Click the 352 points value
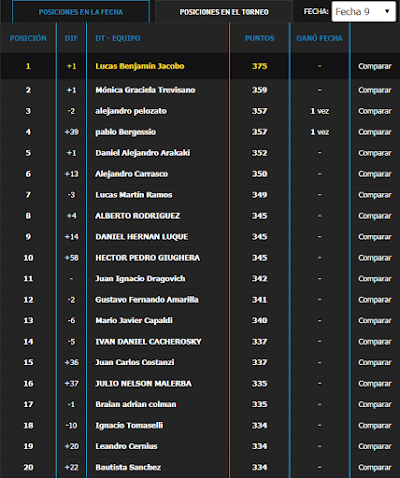 click(259, 153)
